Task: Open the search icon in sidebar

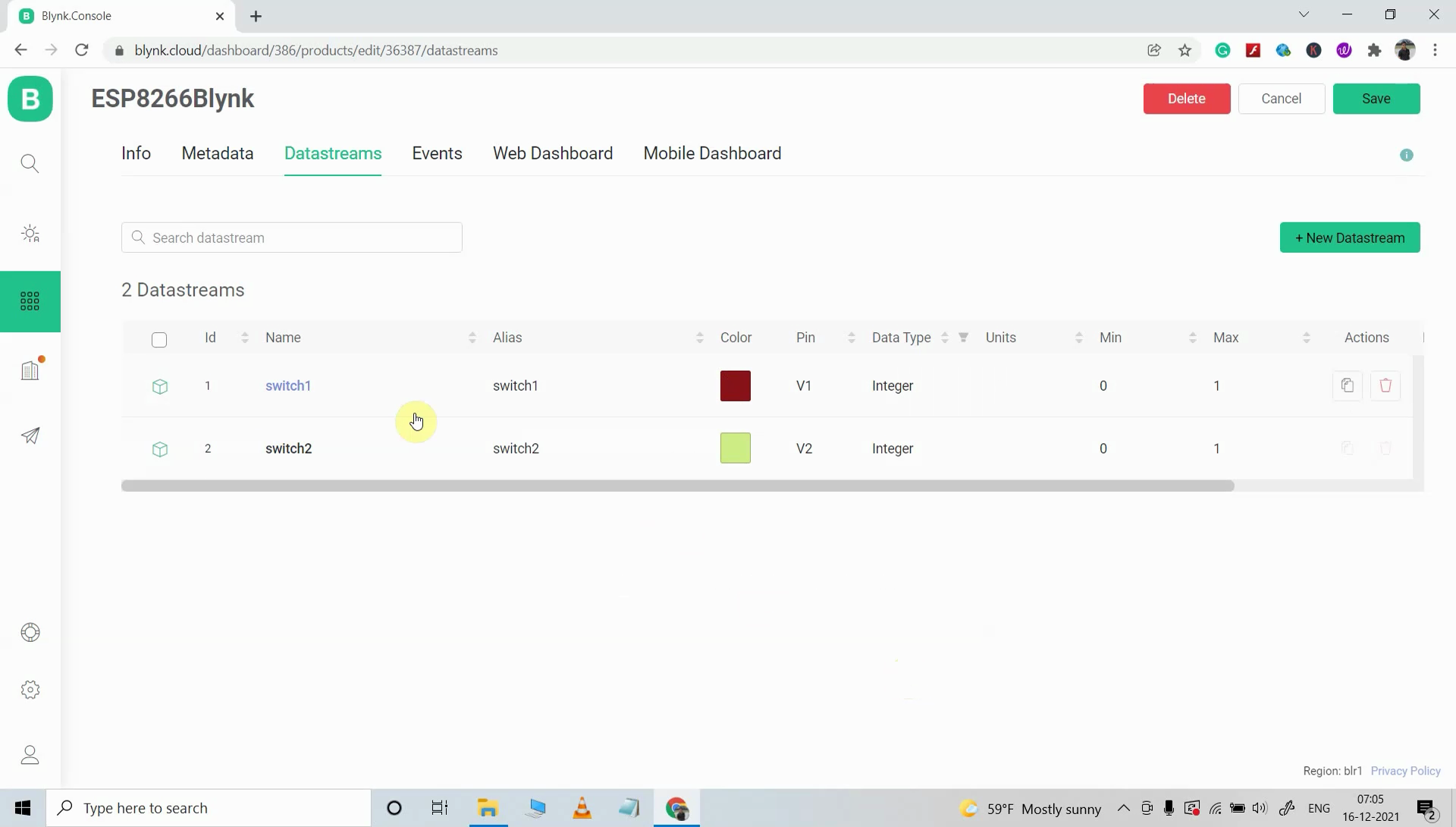Action: point(30,163)
